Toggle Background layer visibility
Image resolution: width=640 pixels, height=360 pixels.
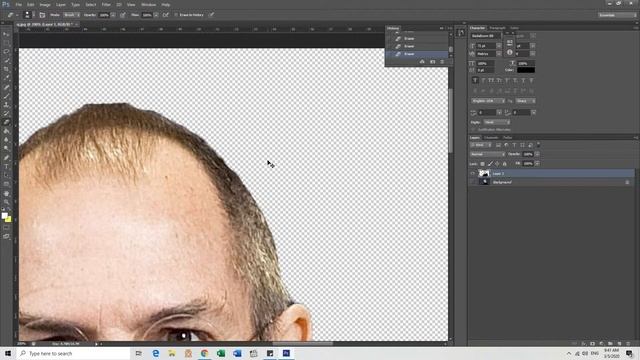[x=473, y=182]
